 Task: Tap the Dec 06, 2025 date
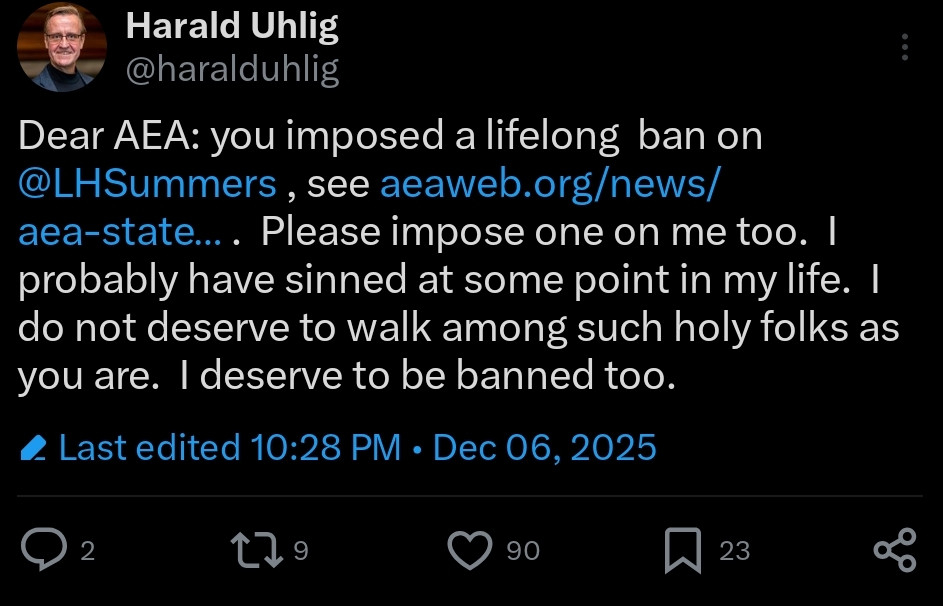coord(545,447)
